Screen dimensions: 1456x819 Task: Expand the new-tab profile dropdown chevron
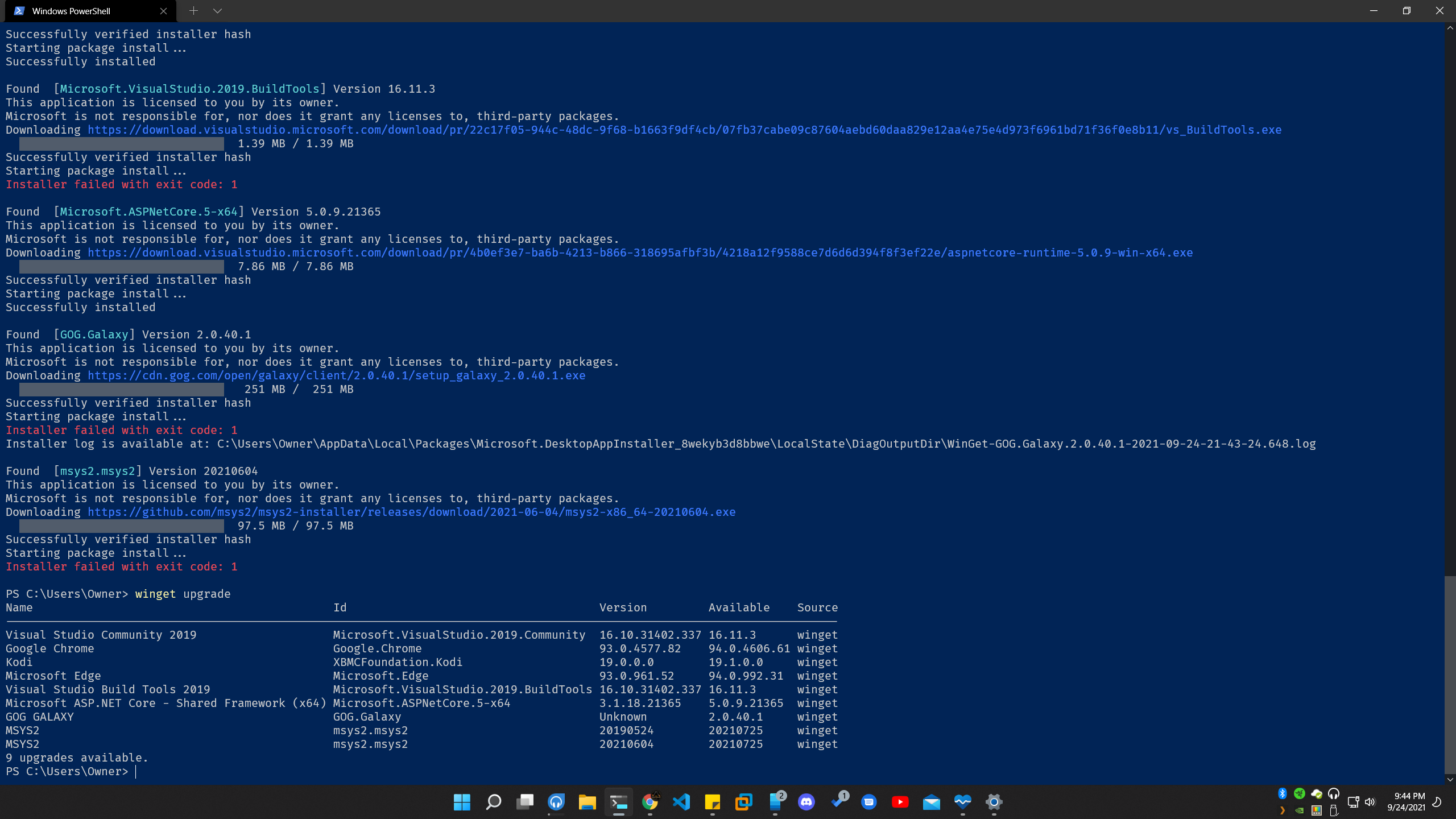(217, 11)
